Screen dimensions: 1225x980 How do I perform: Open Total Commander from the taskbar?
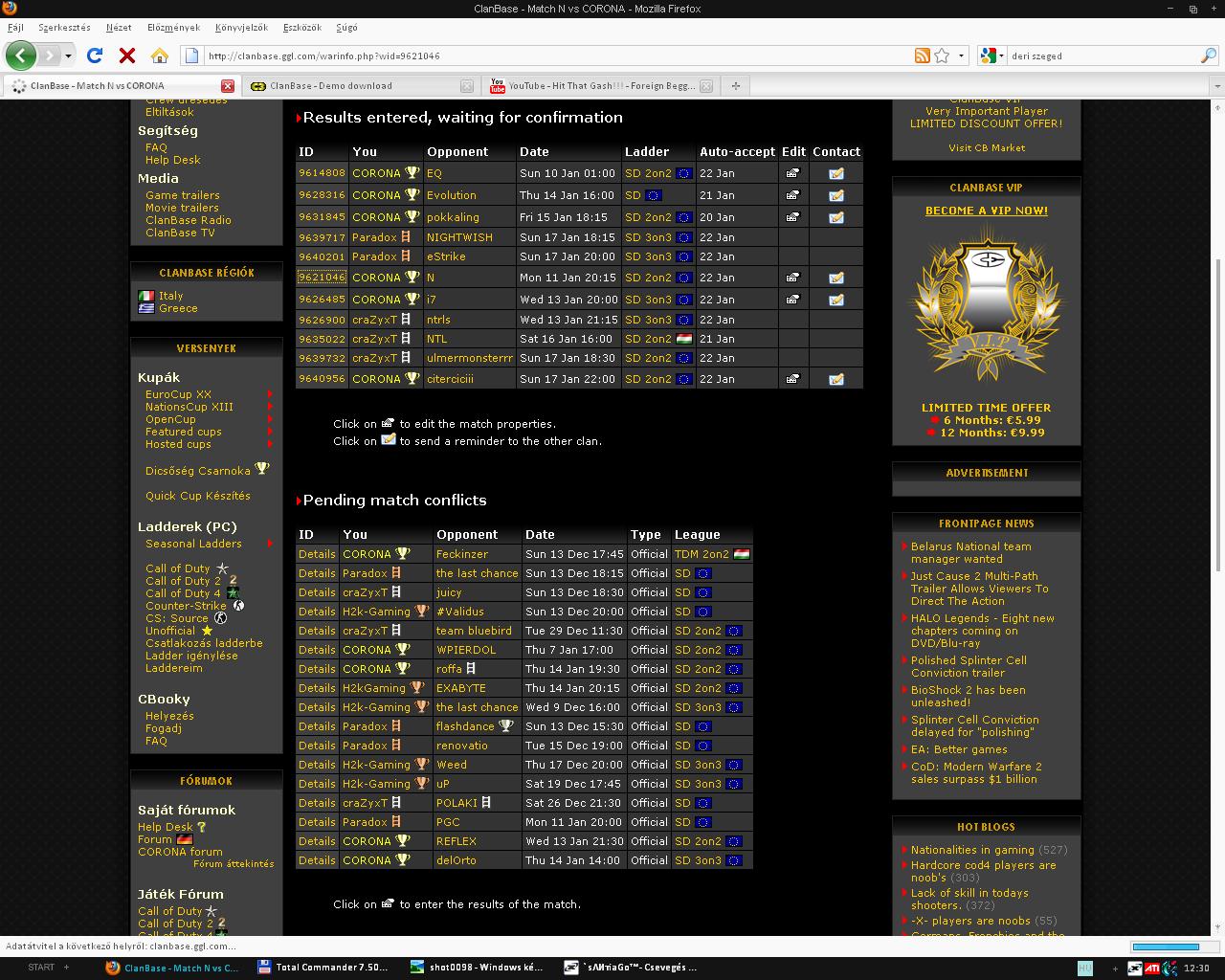pos(323,968)
